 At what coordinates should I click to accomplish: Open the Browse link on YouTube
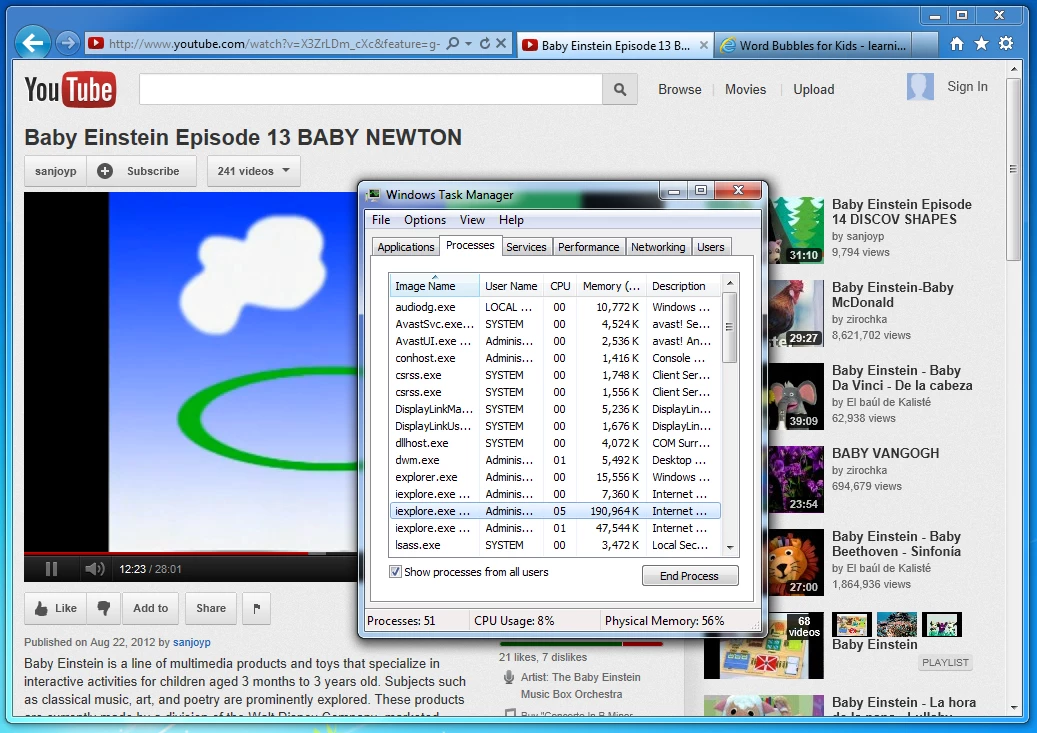[x=679, y=89]
